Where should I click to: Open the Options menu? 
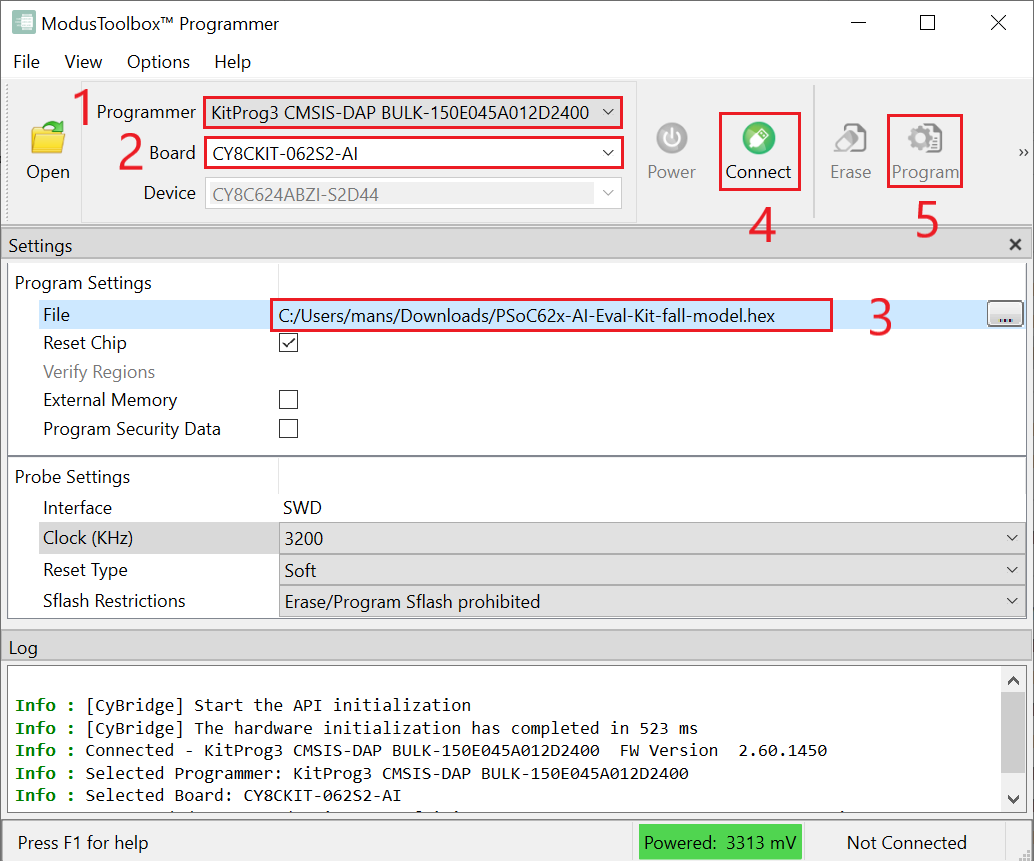tap(158, 62)
